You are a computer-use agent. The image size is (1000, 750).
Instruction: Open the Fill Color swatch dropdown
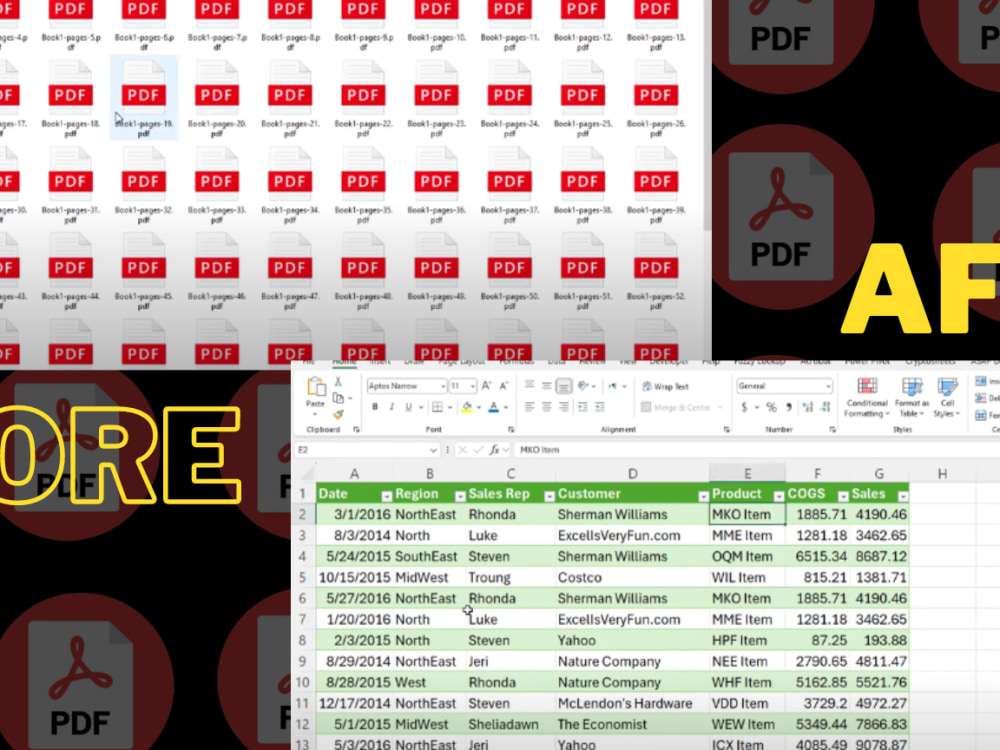pos(477,406)
